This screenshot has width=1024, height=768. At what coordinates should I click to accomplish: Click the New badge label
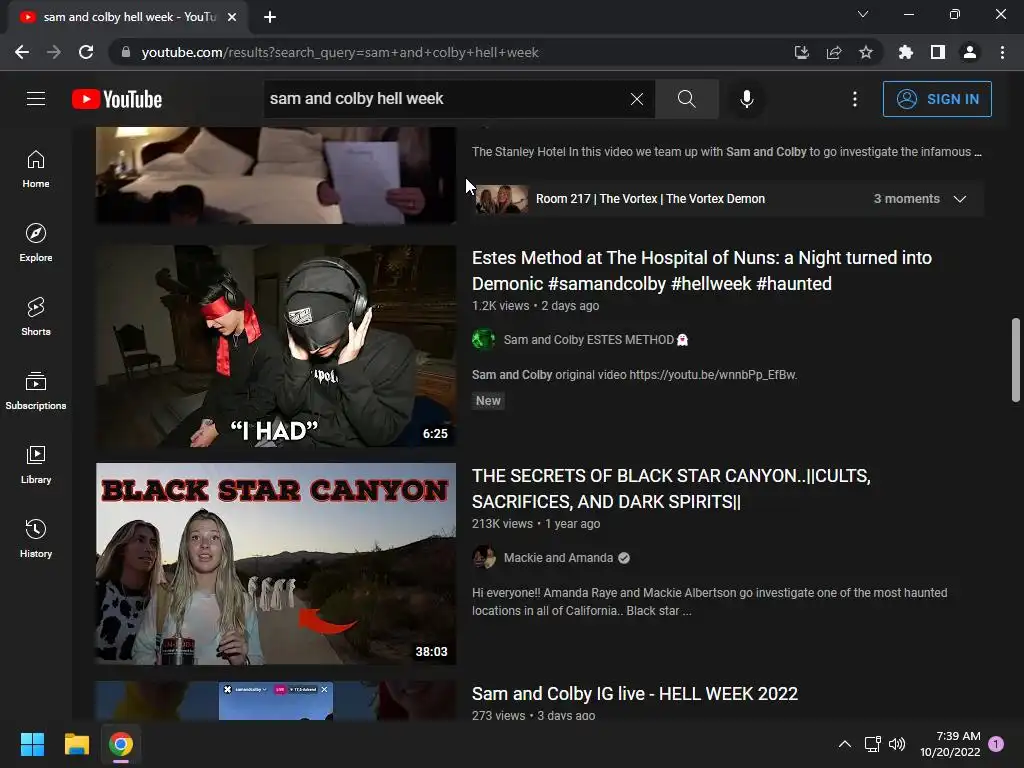488,401
